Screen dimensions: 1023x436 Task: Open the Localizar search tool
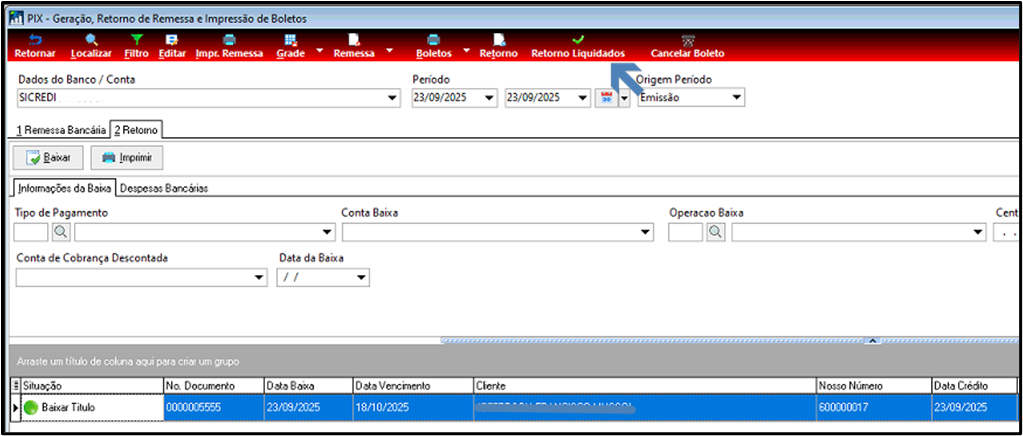click(x=91, y=40)
